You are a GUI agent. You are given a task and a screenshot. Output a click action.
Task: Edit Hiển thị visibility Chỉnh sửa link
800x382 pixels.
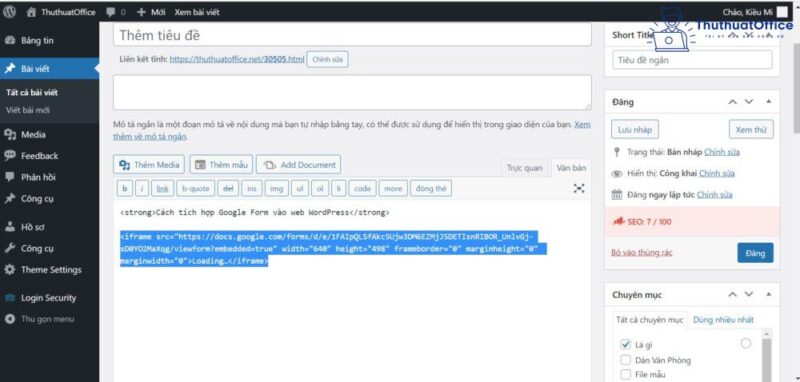(717, 173)
